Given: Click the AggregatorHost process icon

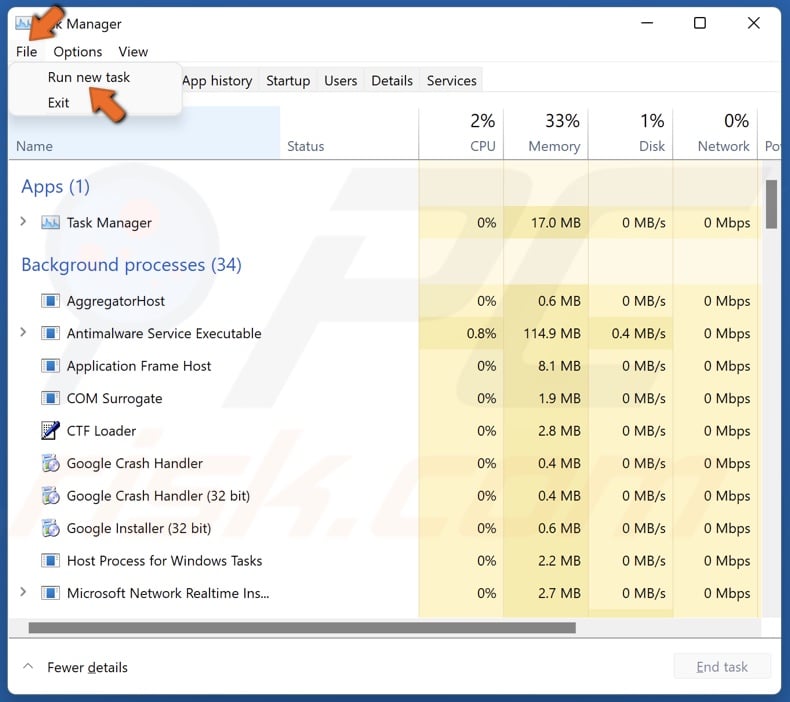Looking at the screenshot, I should point(50,301).
